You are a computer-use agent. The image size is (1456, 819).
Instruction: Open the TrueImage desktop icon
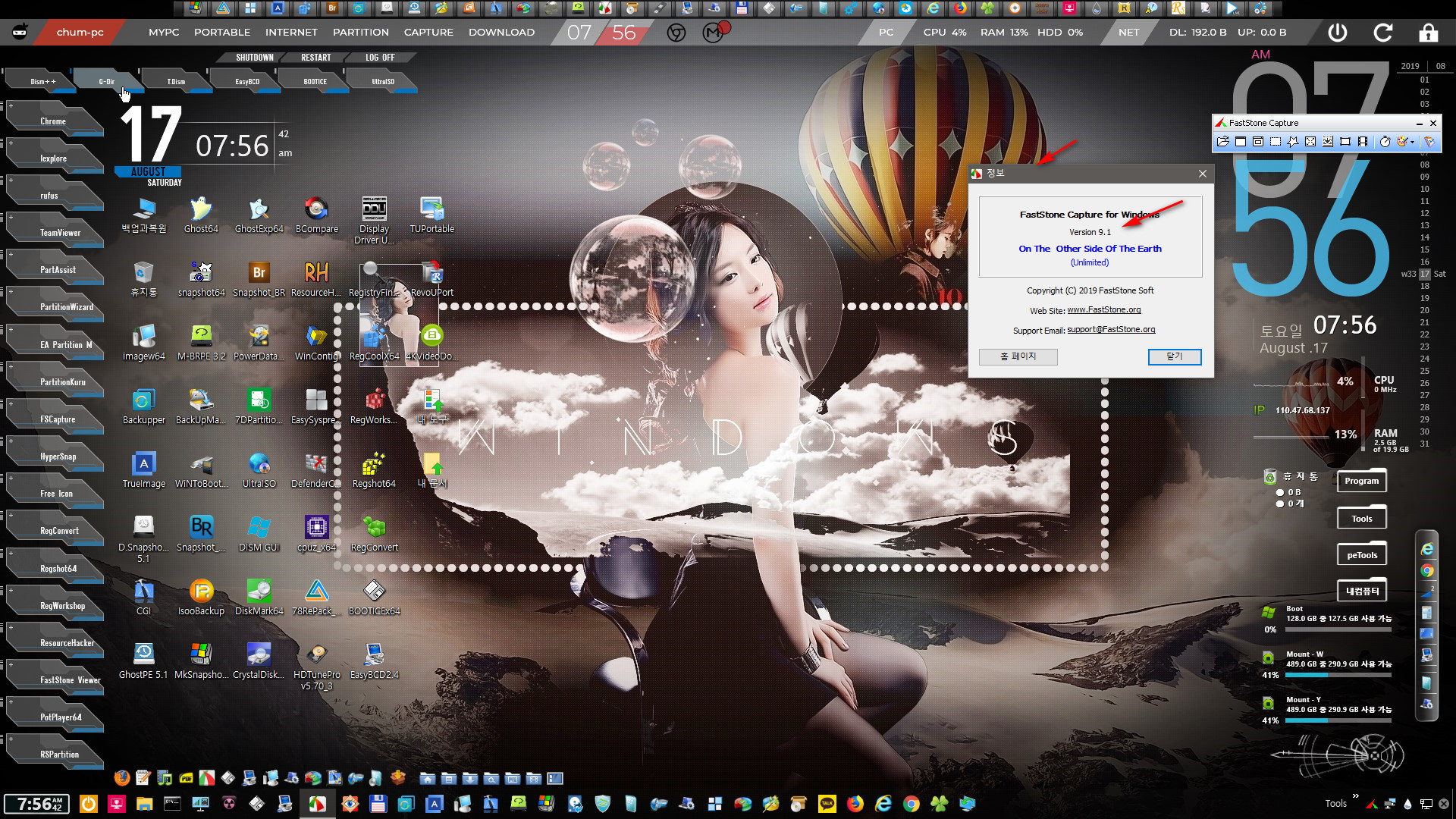144,470
